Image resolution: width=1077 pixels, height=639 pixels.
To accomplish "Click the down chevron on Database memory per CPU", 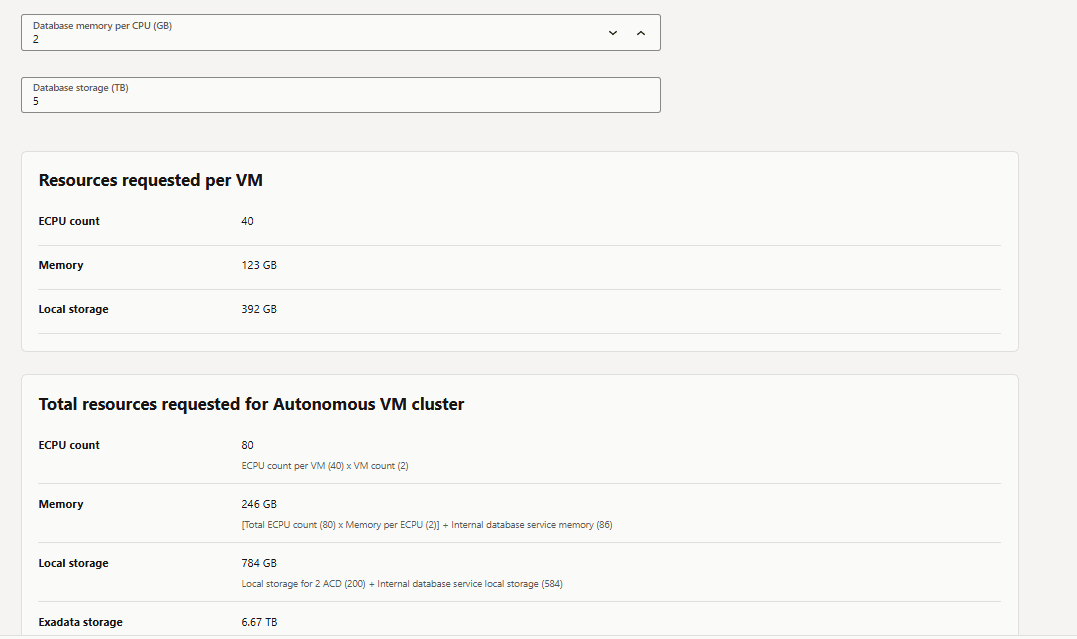I will [613, 32].
